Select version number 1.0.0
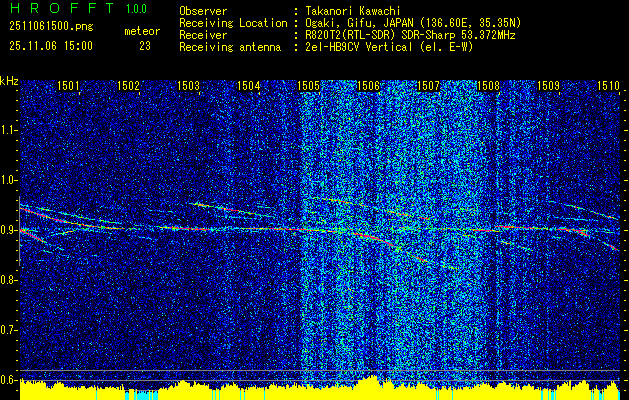The height and width of the screenshot is (400, 629). coord(136,8)
